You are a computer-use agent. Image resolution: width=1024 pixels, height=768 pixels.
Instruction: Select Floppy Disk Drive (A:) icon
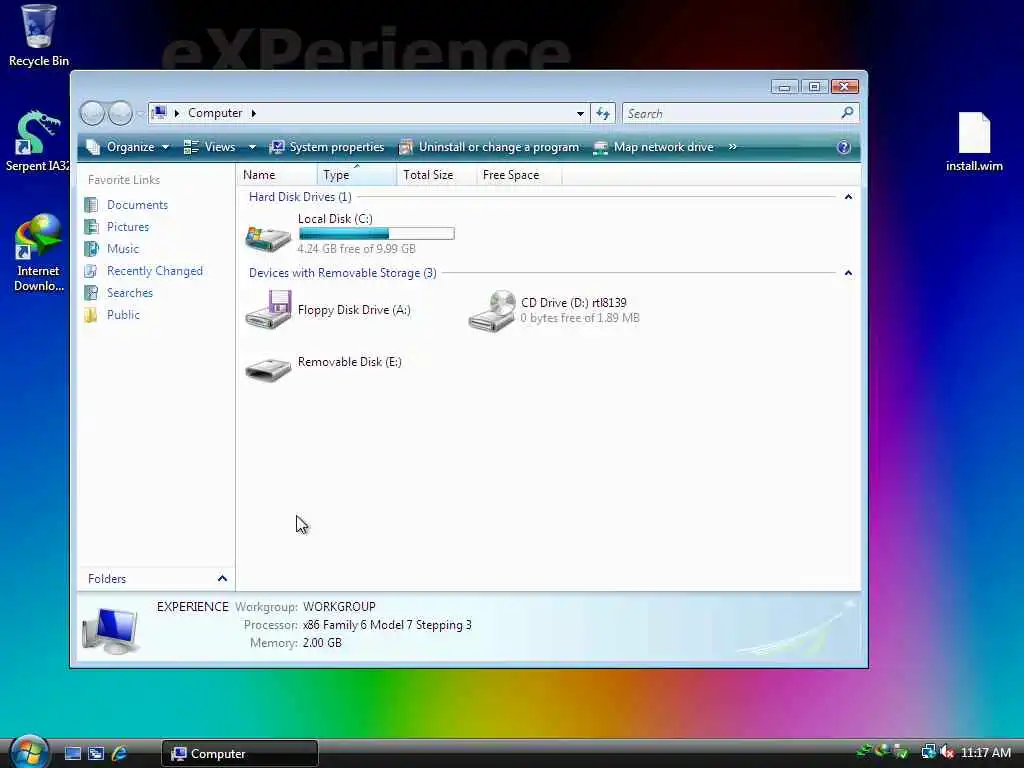point(268,310)
